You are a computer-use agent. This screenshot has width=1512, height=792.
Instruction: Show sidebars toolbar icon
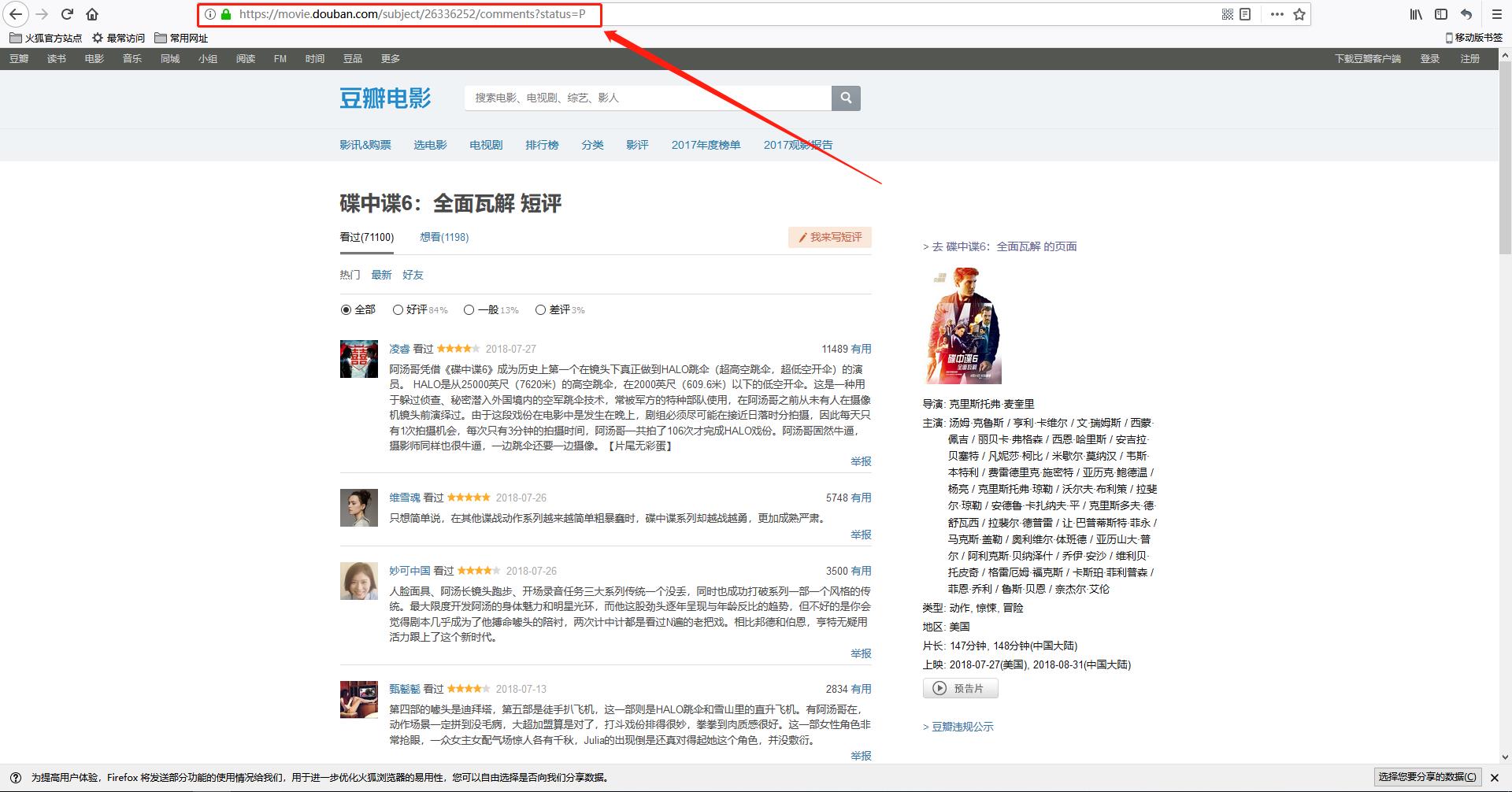[1441, 14]
